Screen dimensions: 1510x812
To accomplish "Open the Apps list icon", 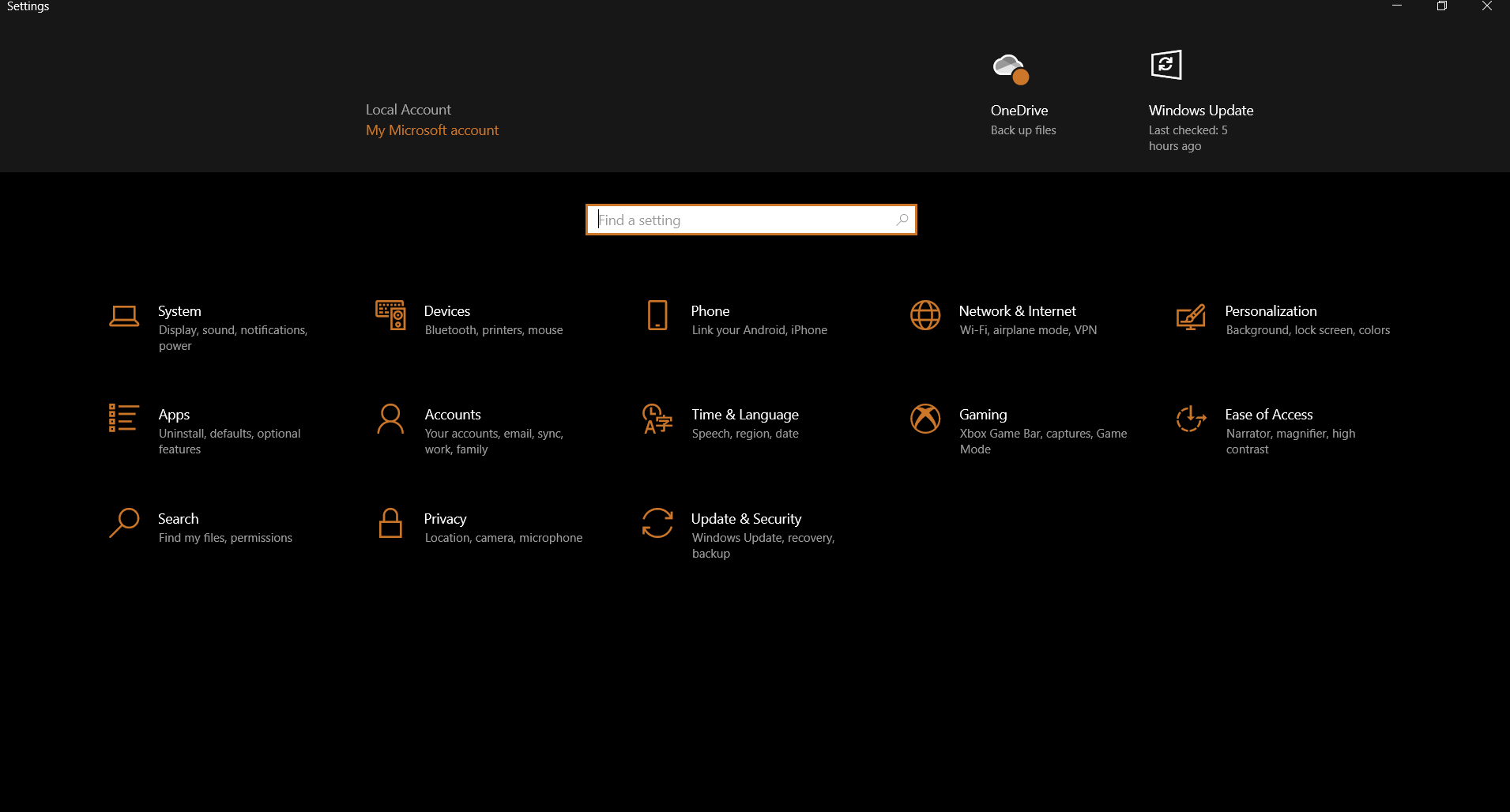I will (x=123, y=418).
